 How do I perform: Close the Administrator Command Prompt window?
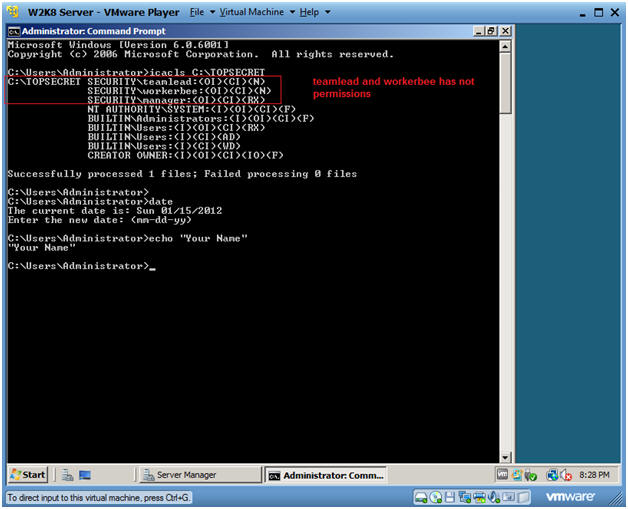(505, 31)
